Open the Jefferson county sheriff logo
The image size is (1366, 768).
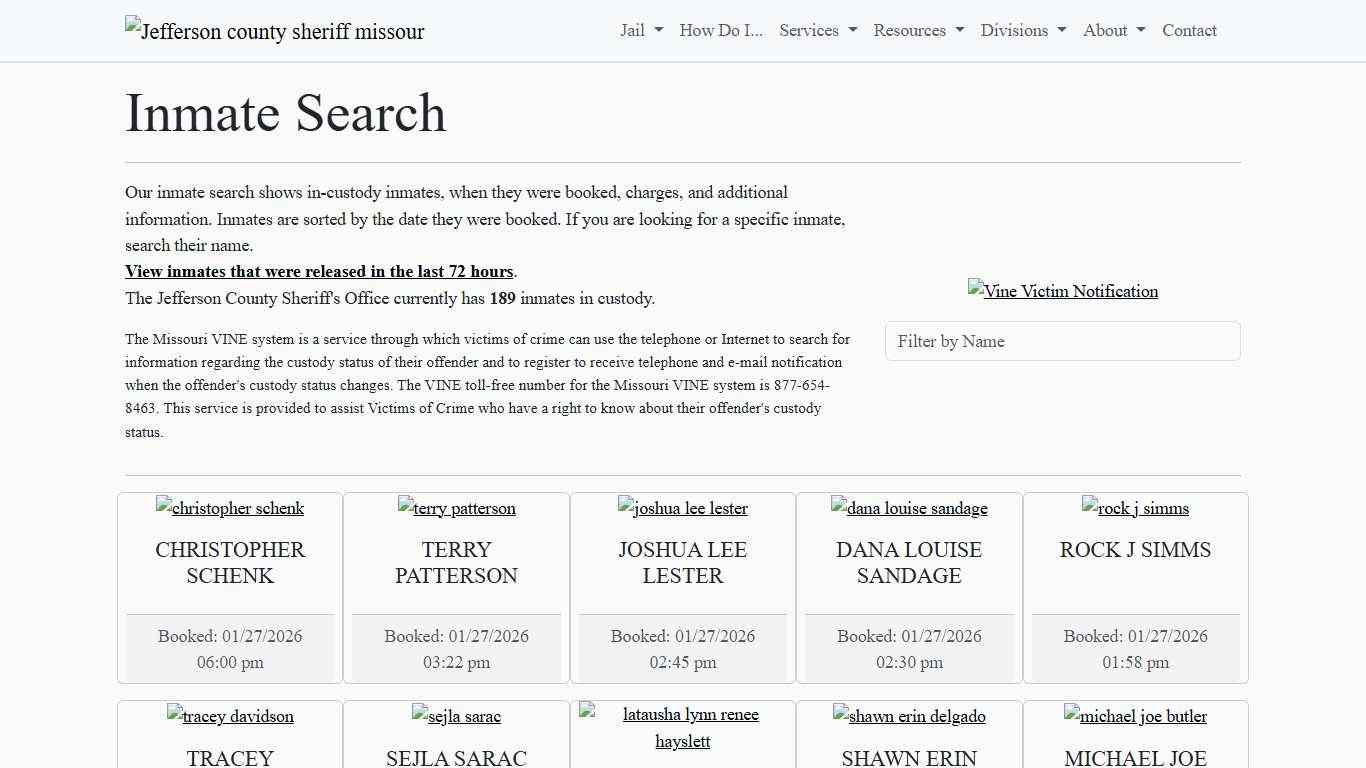coord(274,31)
